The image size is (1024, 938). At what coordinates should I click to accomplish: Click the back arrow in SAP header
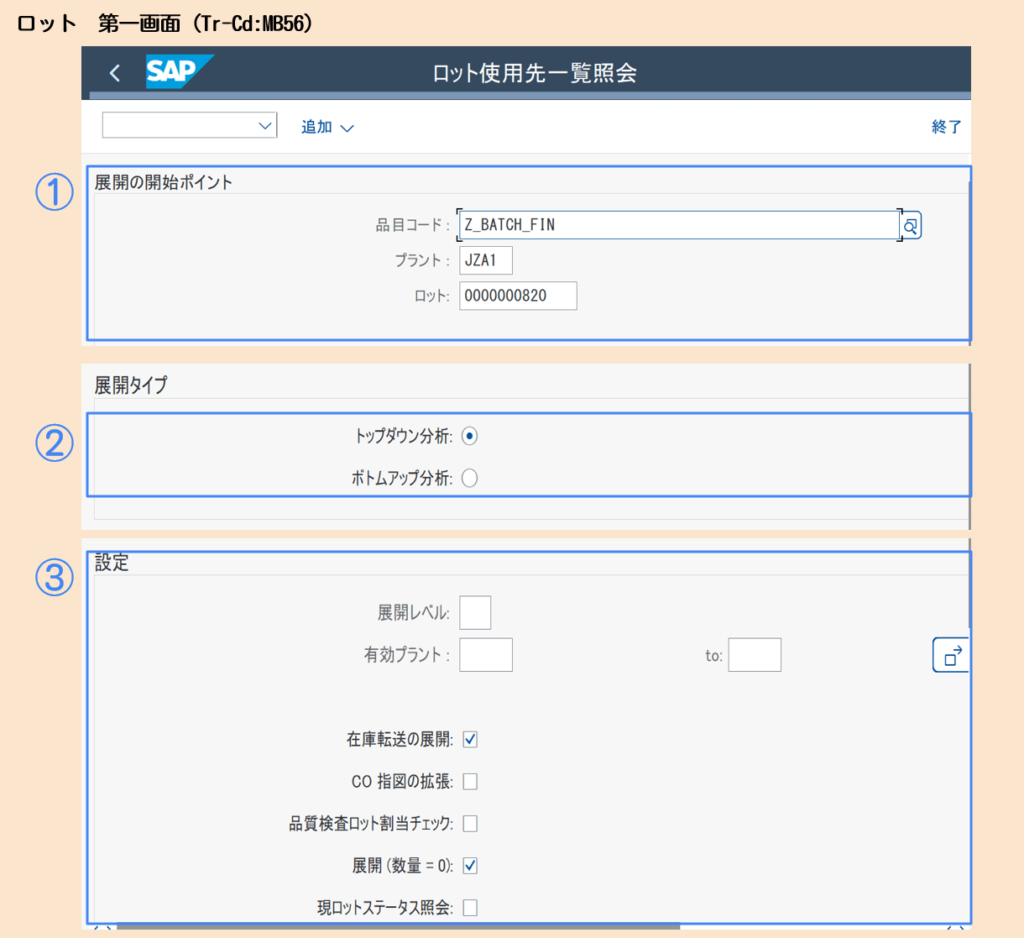[x=115, y=73]
